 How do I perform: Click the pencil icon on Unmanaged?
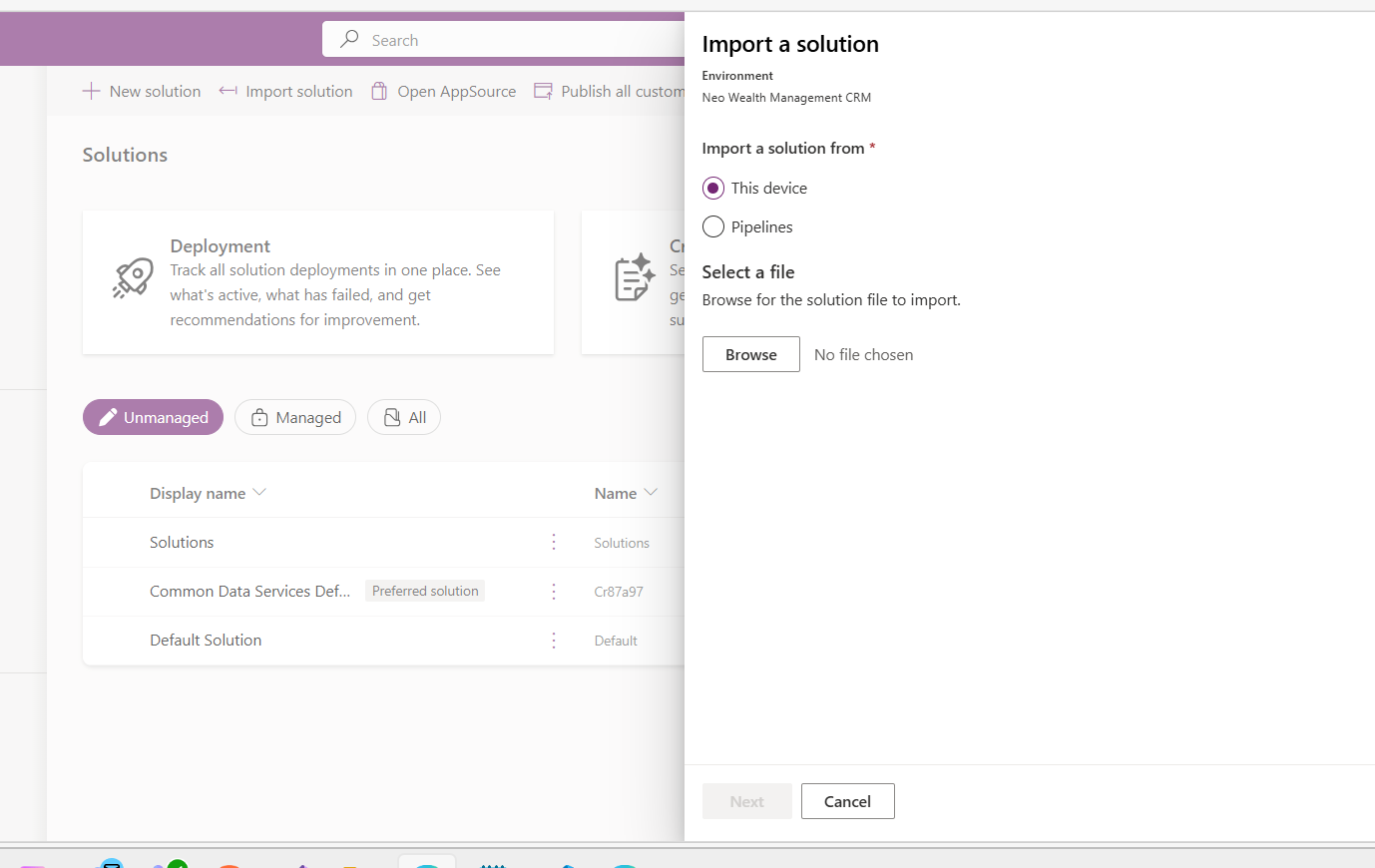pyautogui.click(x=108, y=417)
